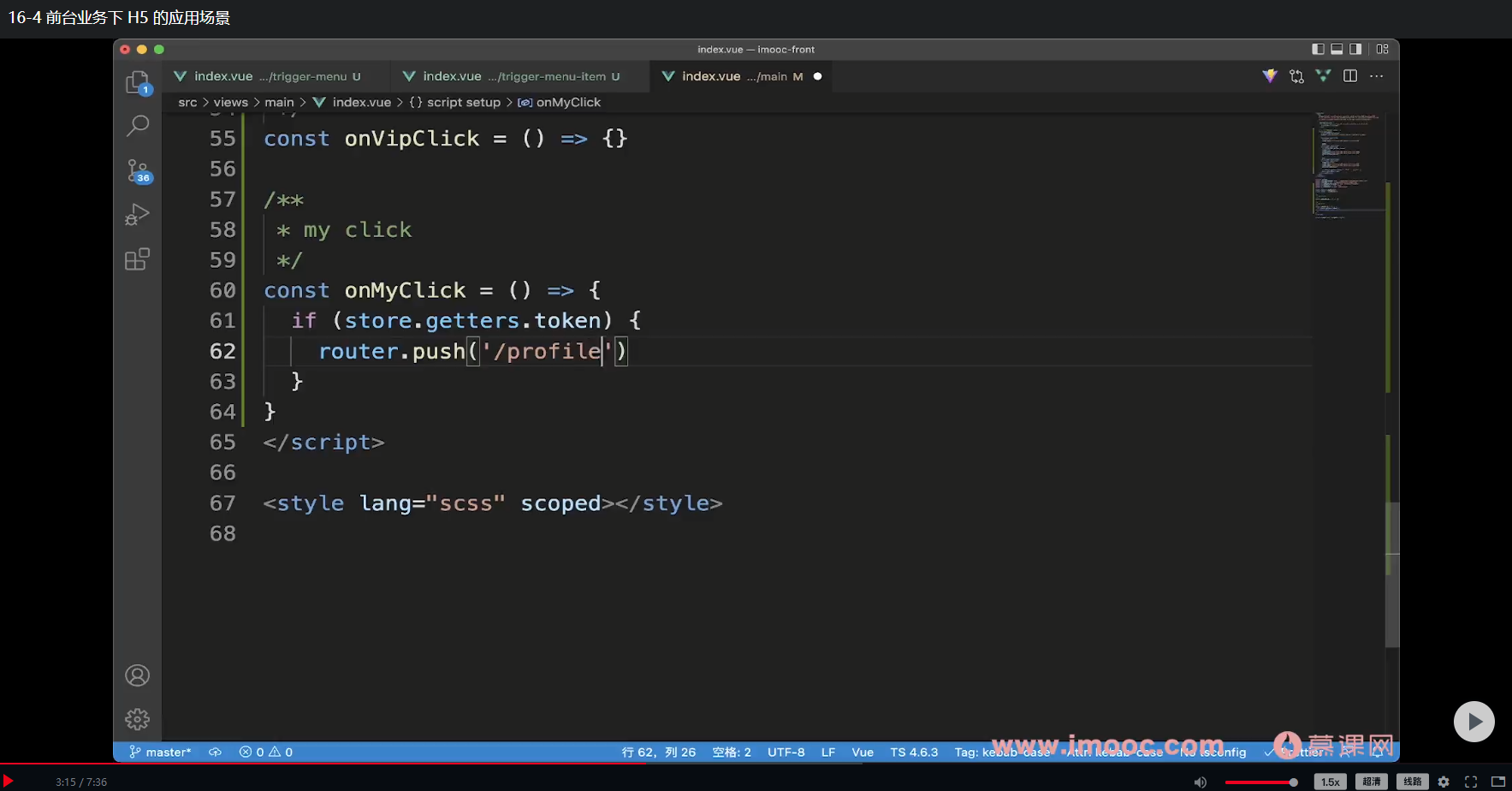Image resolution: width=1512 pixels, height=791 pixels.
Task: Switch to index.vue trigger-menu-item tab
Action: coord(513,76)
